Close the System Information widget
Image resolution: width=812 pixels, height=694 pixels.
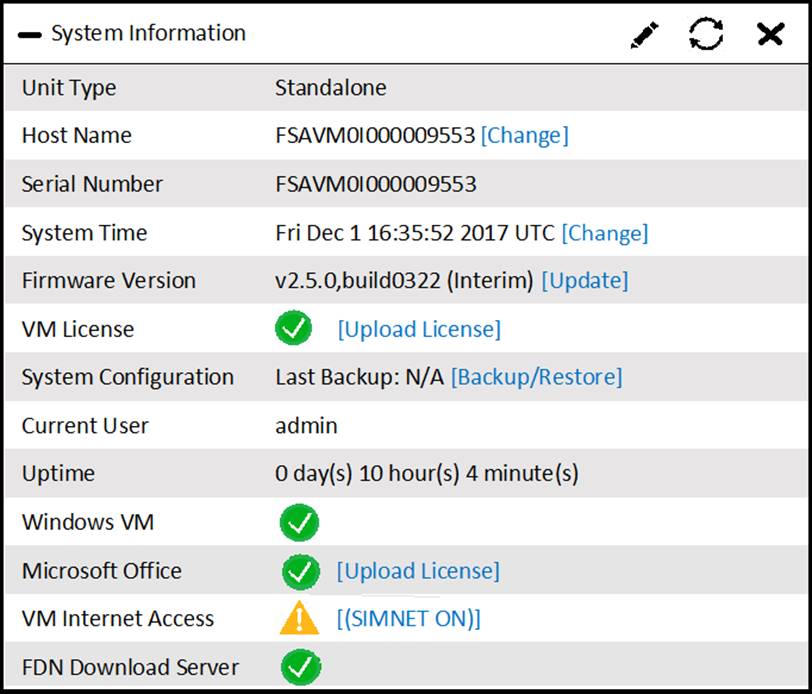[770, 35]
